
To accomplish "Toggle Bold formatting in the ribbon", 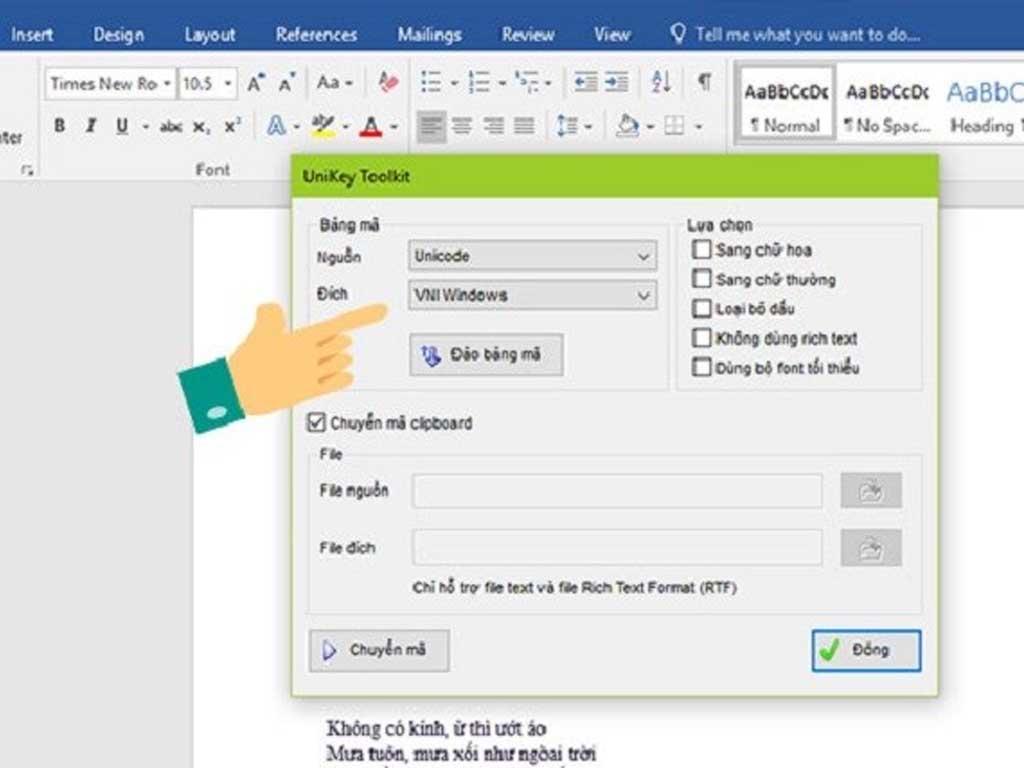I will click(x=59, y=125).
